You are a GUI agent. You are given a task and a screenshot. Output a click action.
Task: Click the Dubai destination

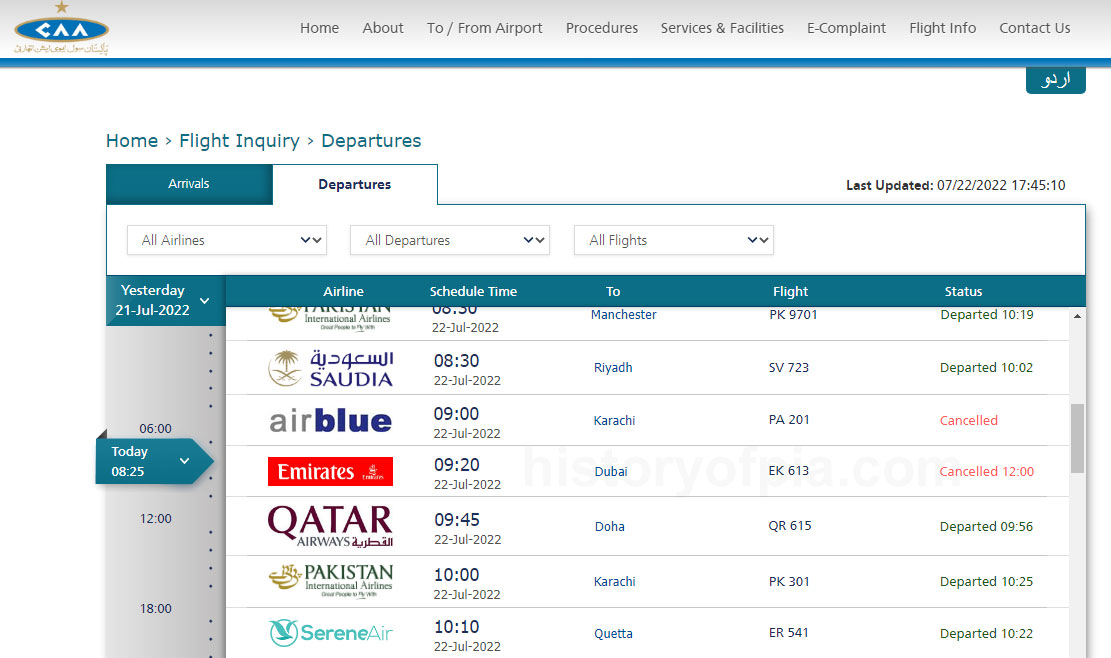click(x=611, y=472)
